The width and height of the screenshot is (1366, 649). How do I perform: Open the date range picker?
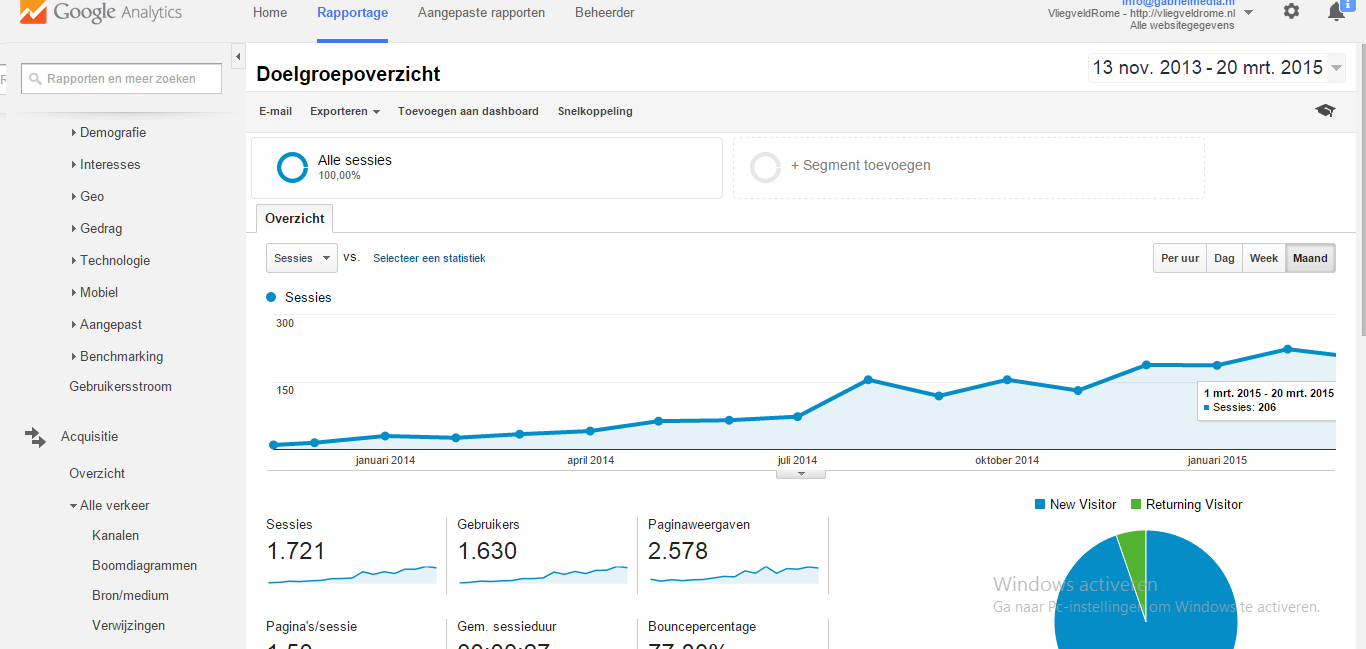click(x=1216, y=68)
